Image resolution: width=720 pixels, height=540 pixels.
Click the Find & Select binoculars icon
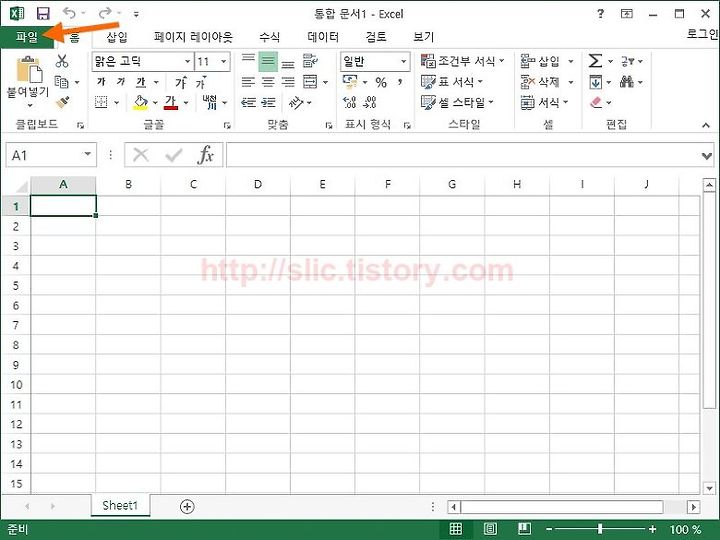coord(627,82)
